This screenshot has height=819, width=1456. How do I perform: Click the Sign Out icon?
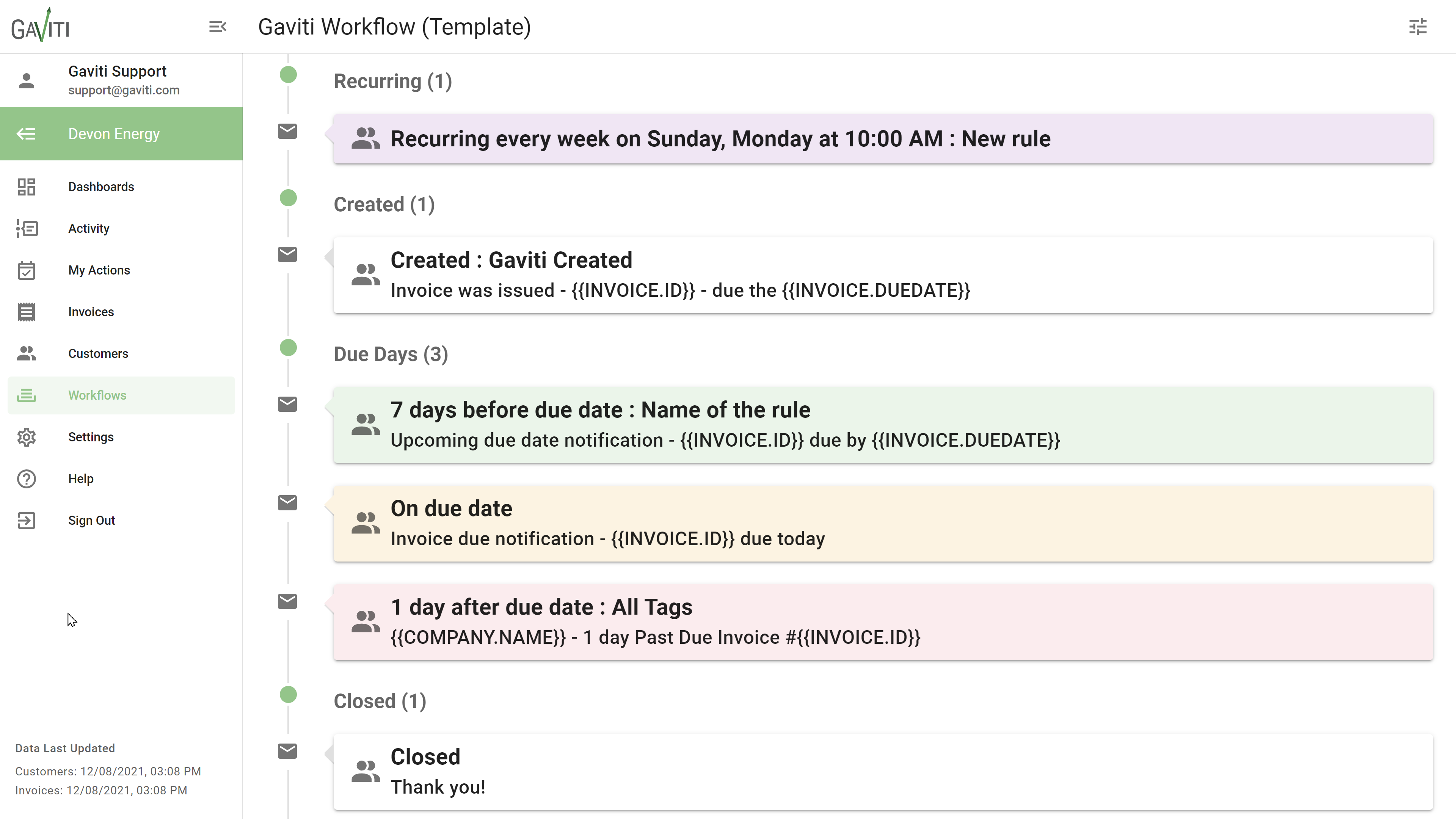(27, 521)
